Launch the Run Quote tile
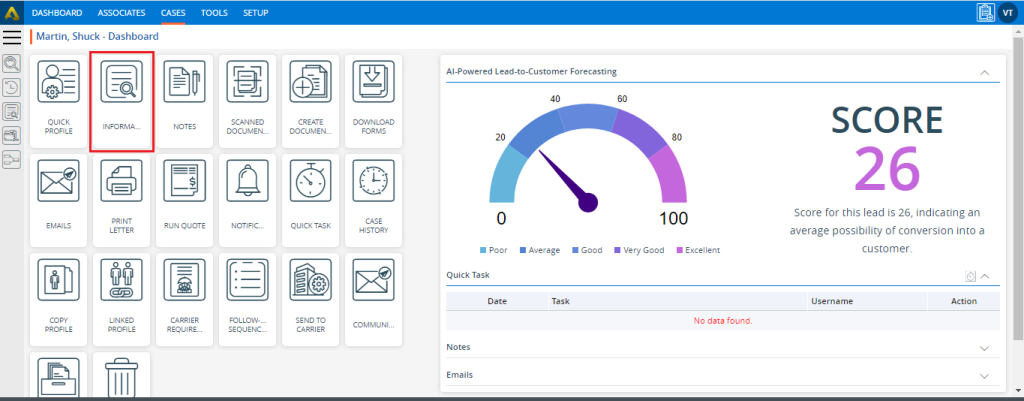The image size is (1024, 401). click(x=184, y=199)
